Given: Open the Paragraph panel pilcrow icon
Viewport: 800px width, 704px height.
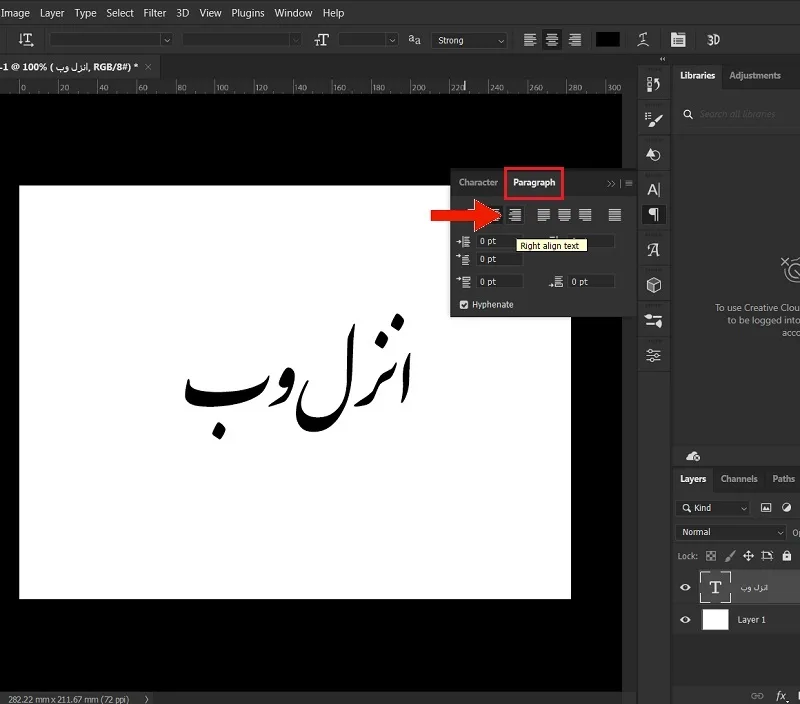Looking at the screenshot, I should coord(654,214).
